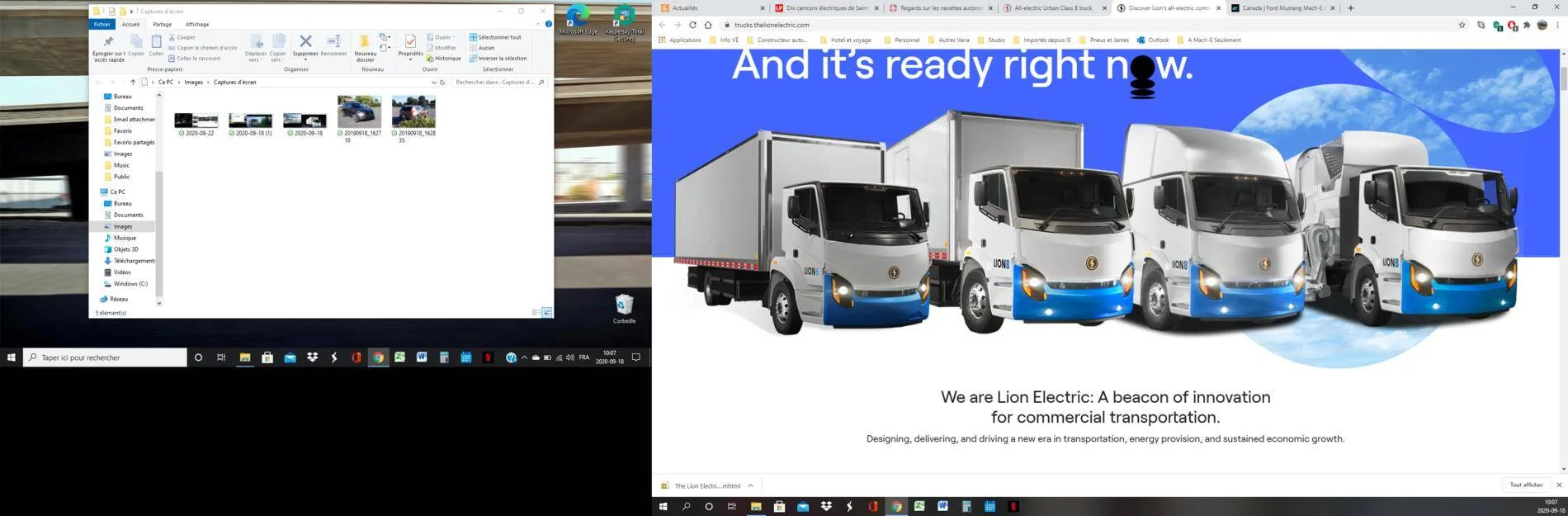
Task: Click Explorer navigation pane scrollbar
Action: 159,233
